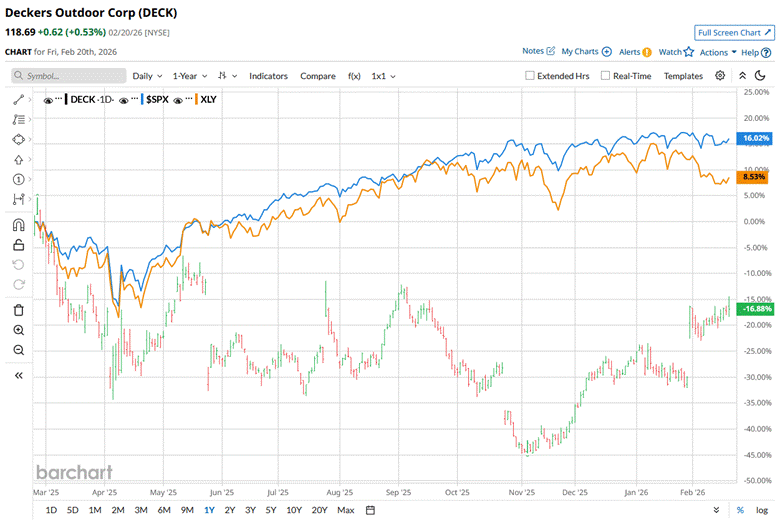Click the zoom in magnifier
Viewport: 780px width, 520px height.
[x=18, y=330]
